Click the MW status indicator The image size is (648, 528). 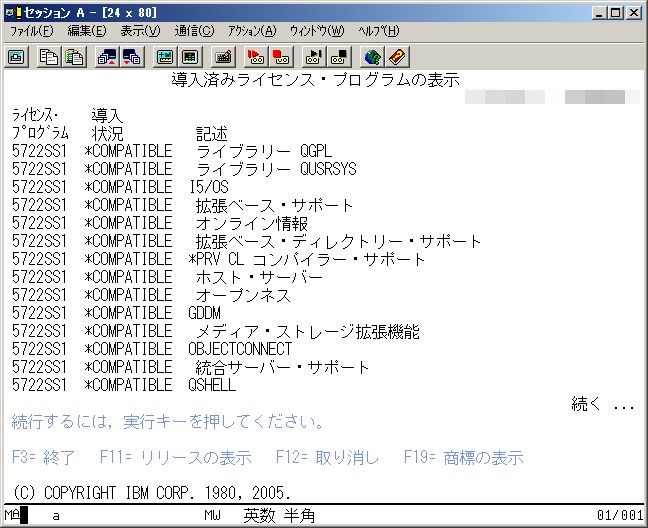(212, 515)
